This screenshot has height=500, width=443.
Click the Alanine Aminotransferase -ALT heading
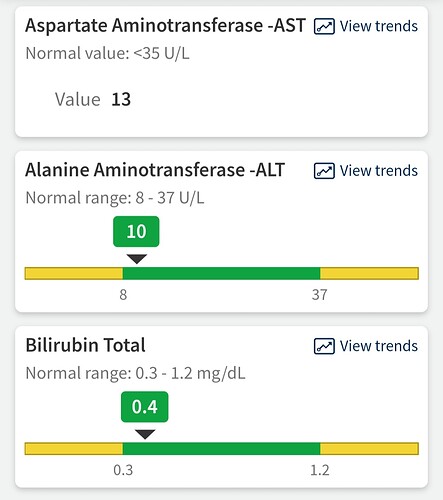[x=155, y=170]
